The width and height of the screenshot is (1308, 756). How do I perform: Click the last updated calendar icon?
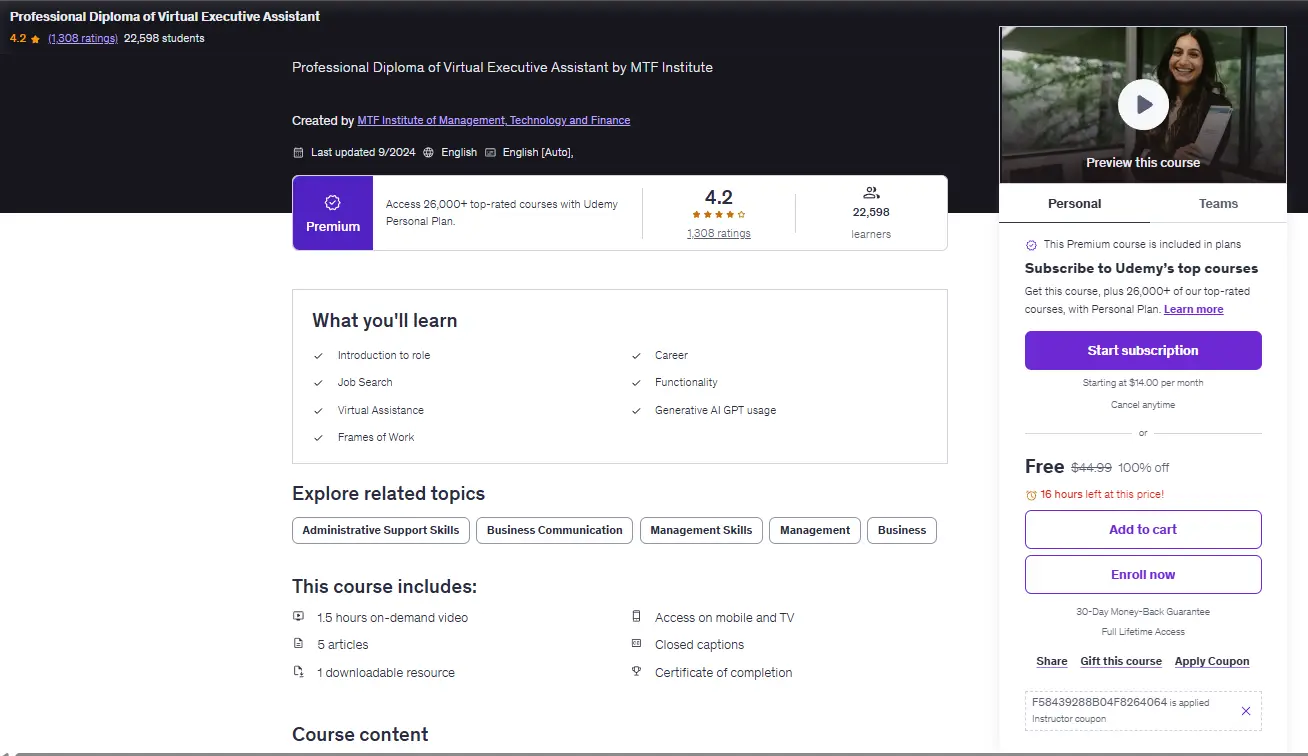point(298,152)
